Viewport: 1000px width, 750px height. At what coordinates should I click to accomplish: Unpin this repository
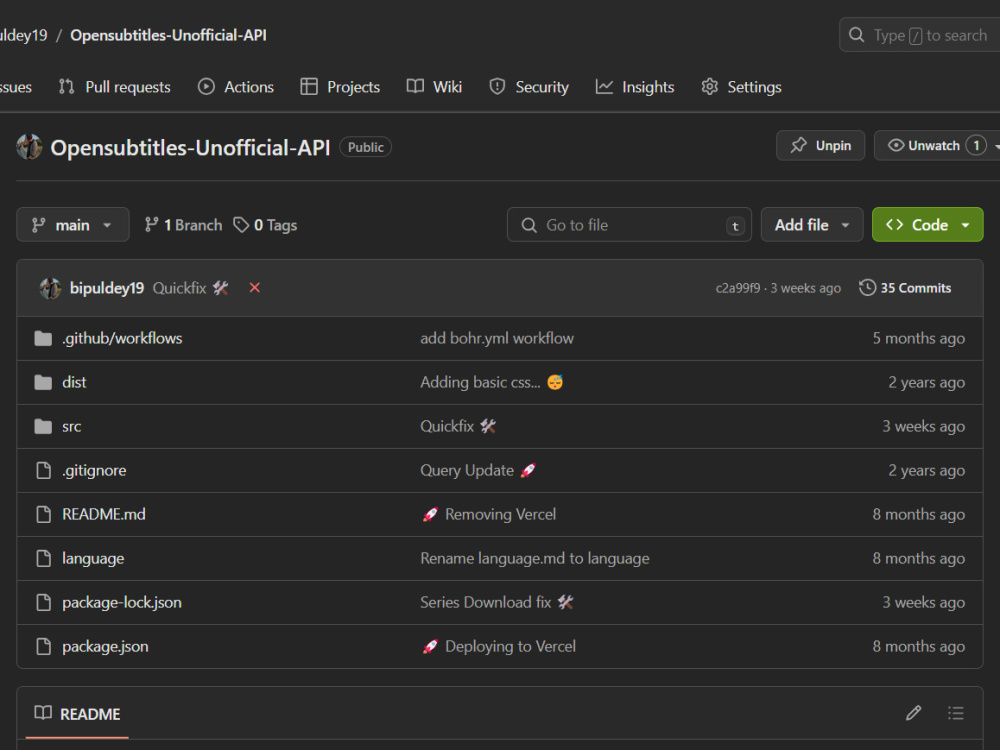pos(820,145)
